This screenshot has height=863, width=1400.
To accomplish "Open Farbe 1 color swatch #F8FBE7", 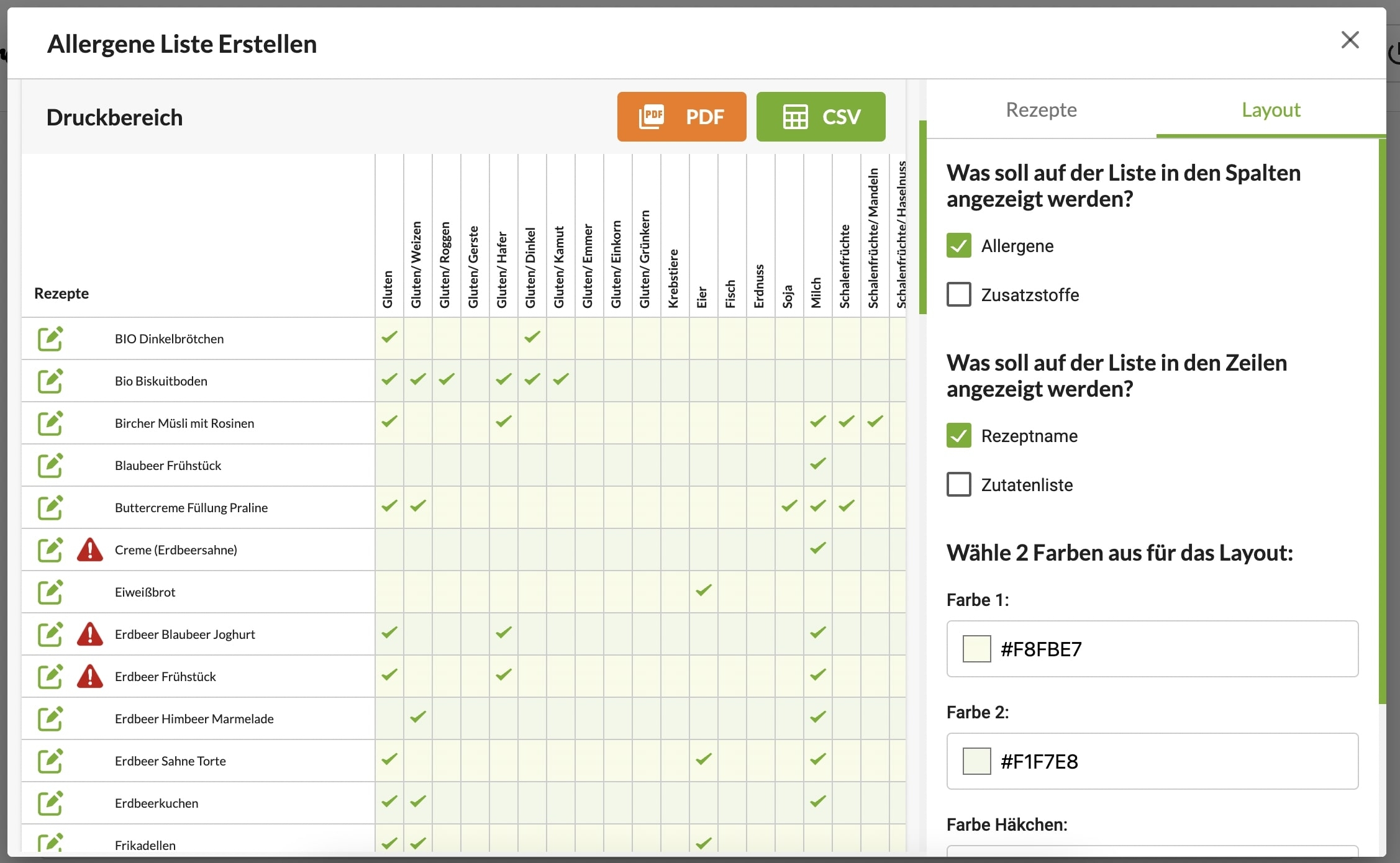I will 976,649.
